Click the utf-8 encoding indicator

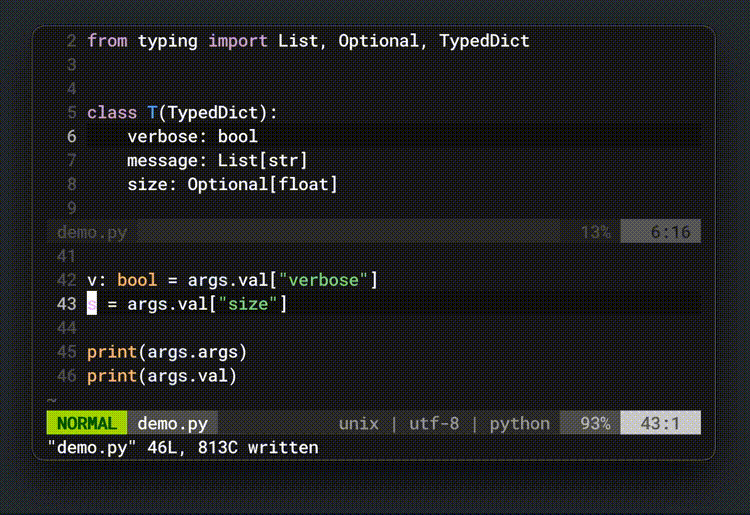pos(433,423)
